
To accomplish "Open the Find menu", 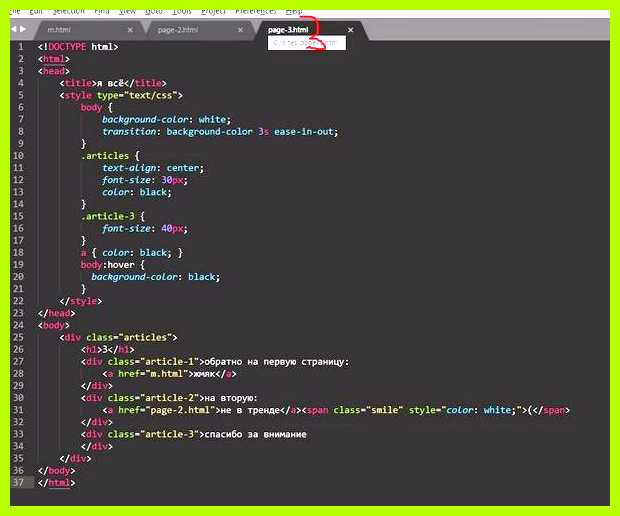I will [x=102, y=11].
